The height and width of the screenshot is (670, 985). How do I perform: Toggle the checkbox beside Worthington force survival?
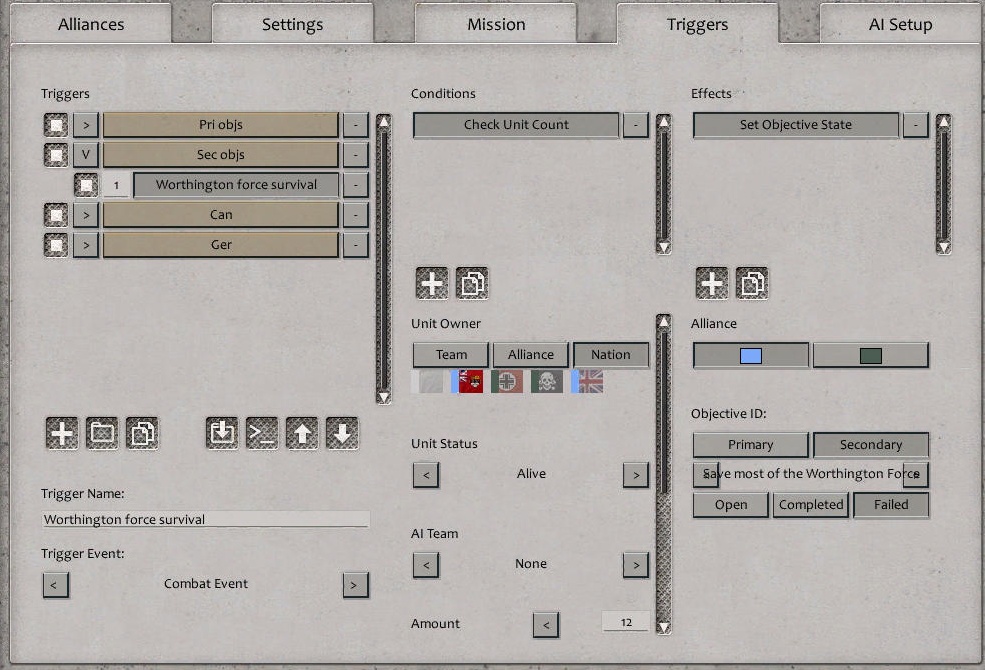[86, 184]
